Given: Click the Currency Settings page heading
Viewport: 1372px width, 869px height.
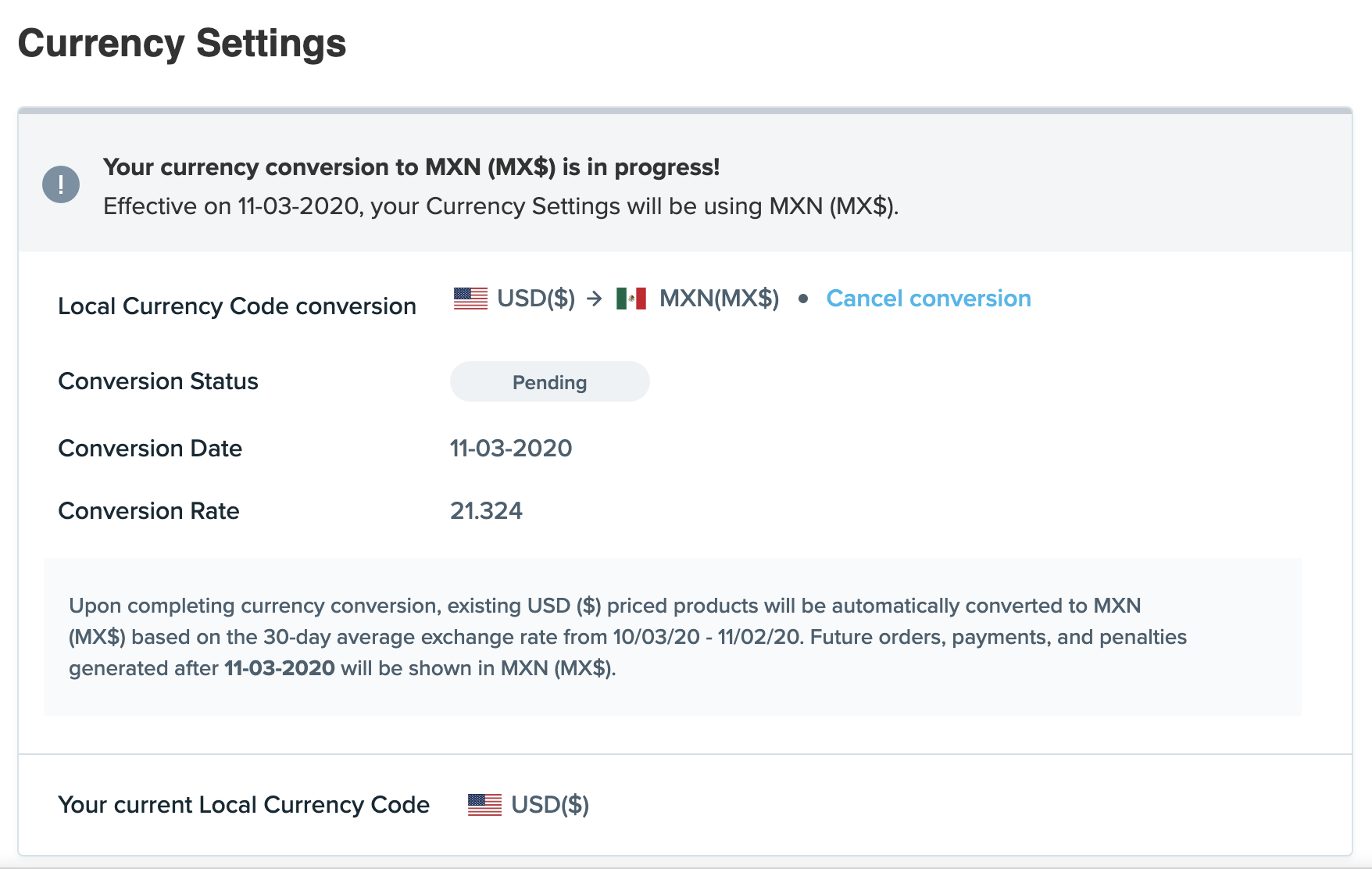Looking at the screenshot, I should click(182, 43).
